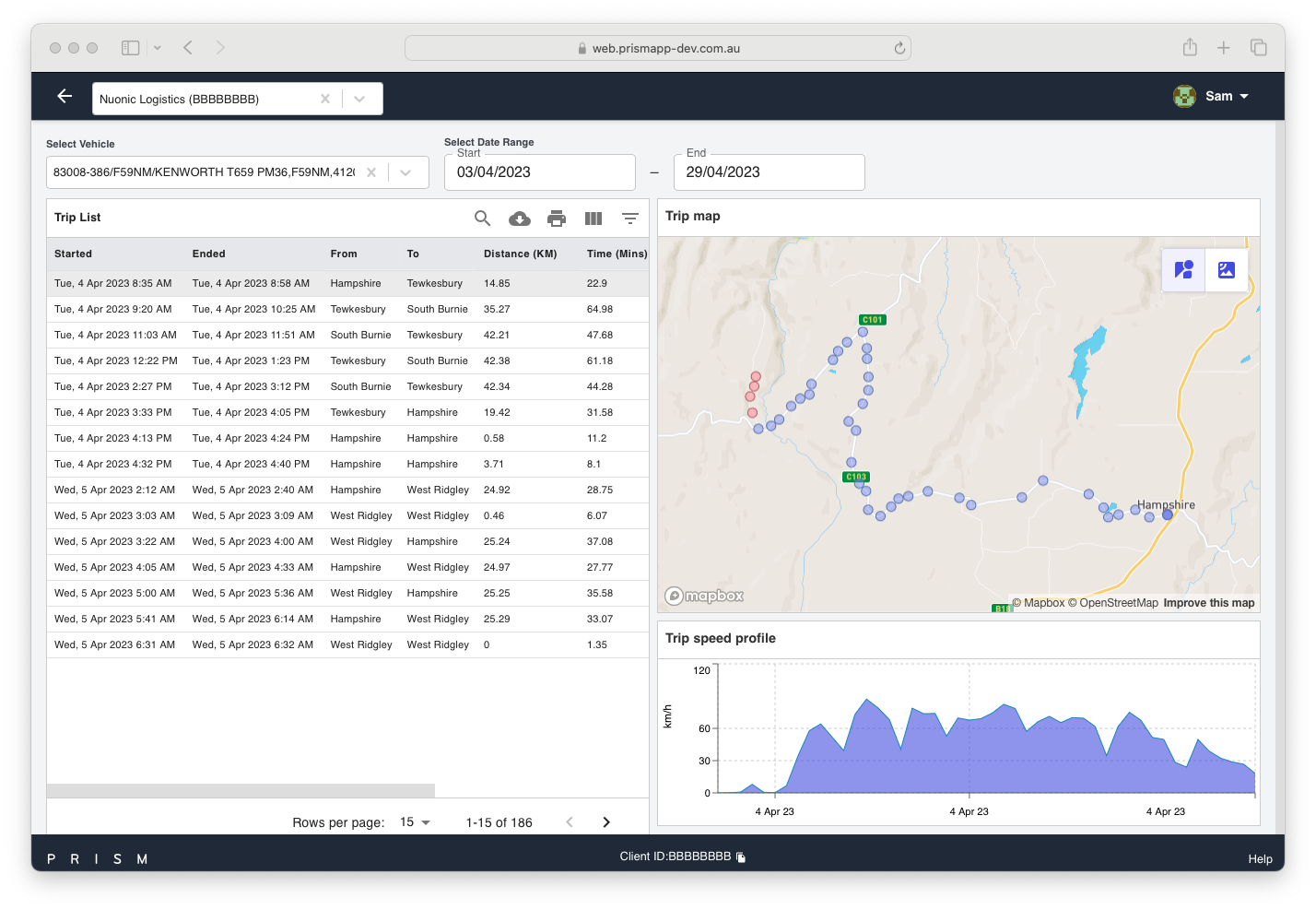Open the filter table icon
Viewport: 1316px width, 910px height.
click(630, 219)
